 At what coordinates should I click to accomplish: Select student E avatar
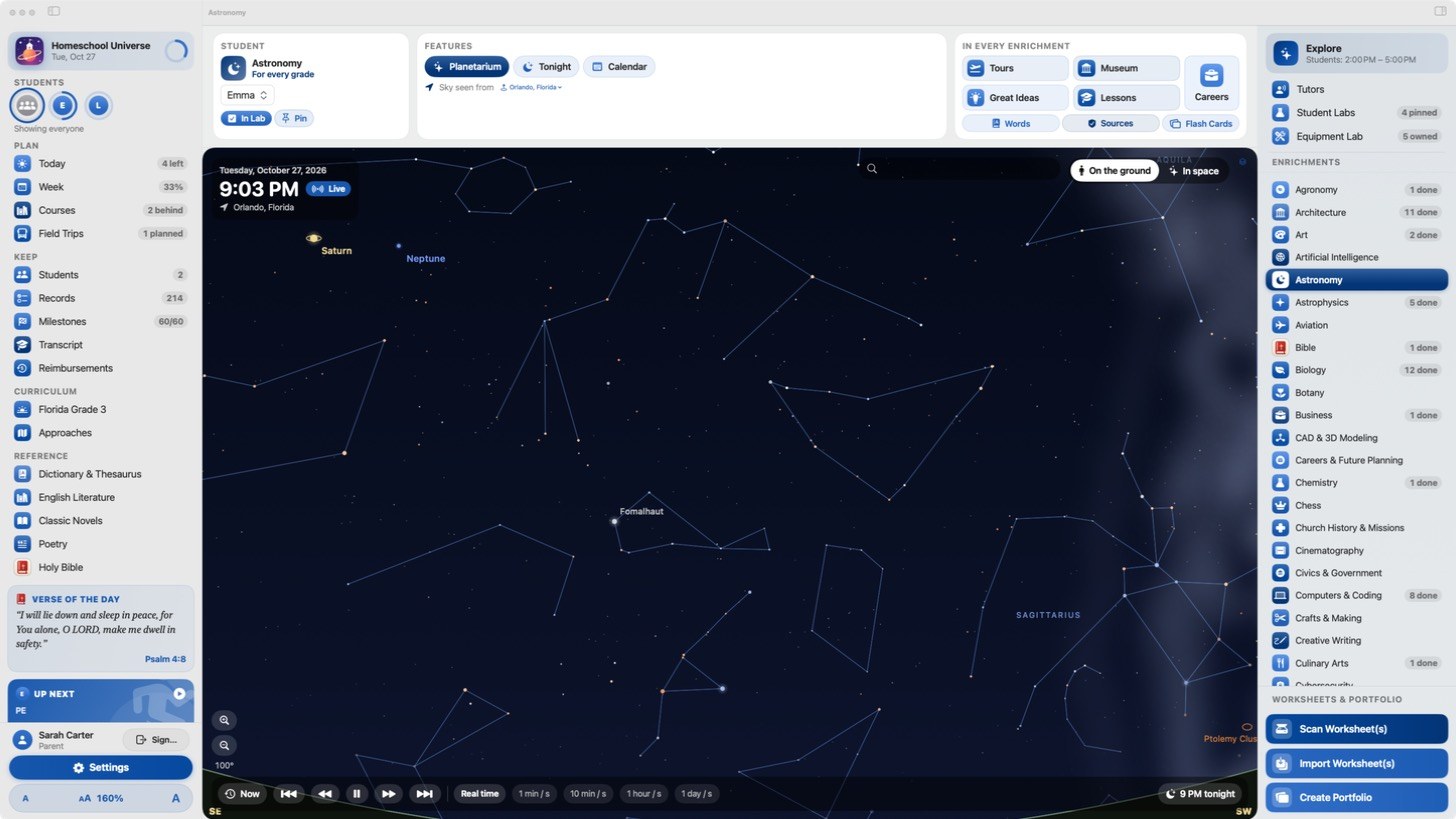[x=63, y=105]
